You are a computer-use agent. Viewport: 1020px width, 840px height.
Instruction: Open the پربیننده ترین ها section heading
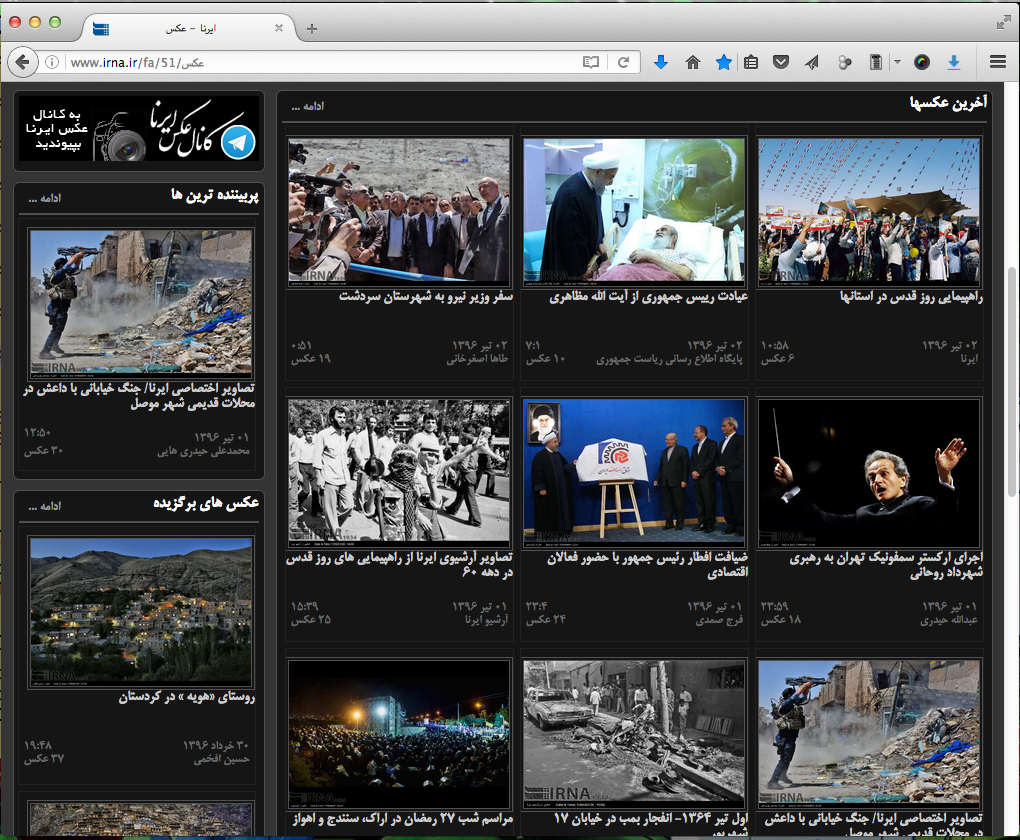[x=215, y=195]
